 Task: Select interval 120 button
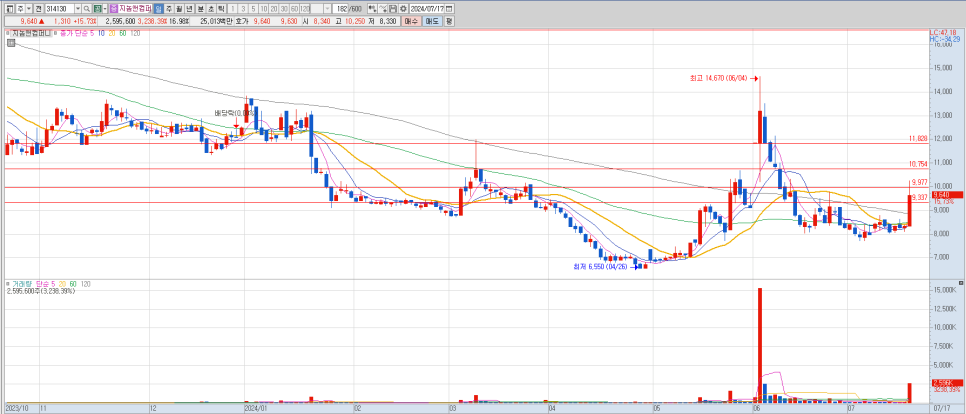pyautogui.click(x=305, y=9)
